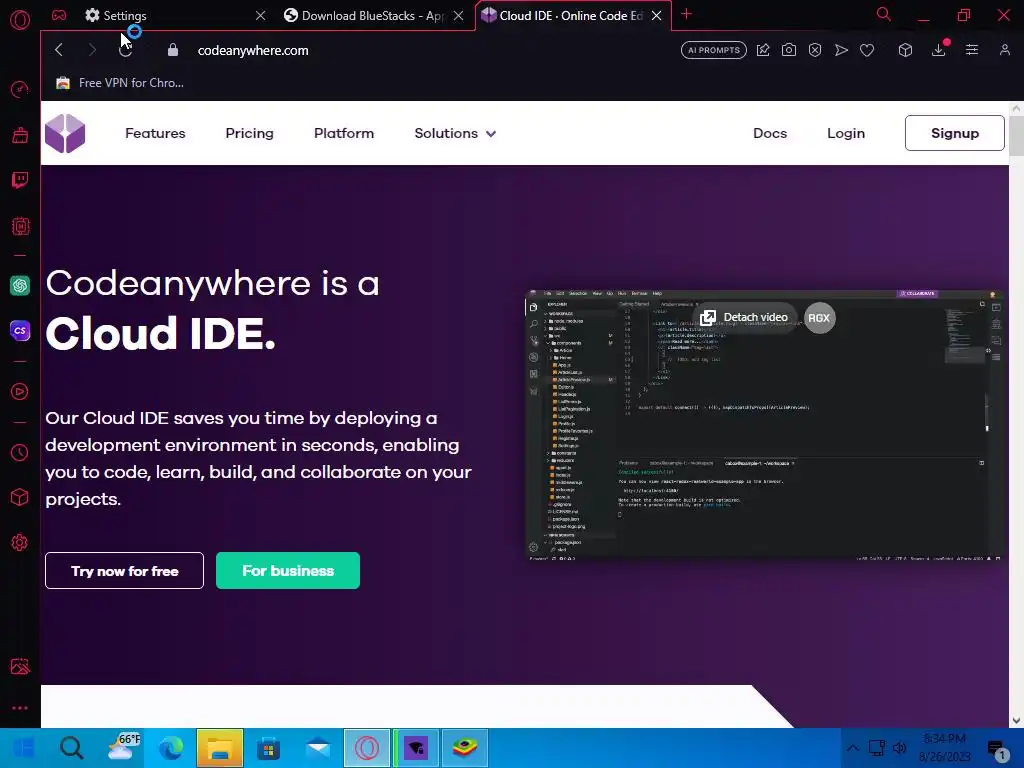Click the codeanywhere.com address bar

253,50
